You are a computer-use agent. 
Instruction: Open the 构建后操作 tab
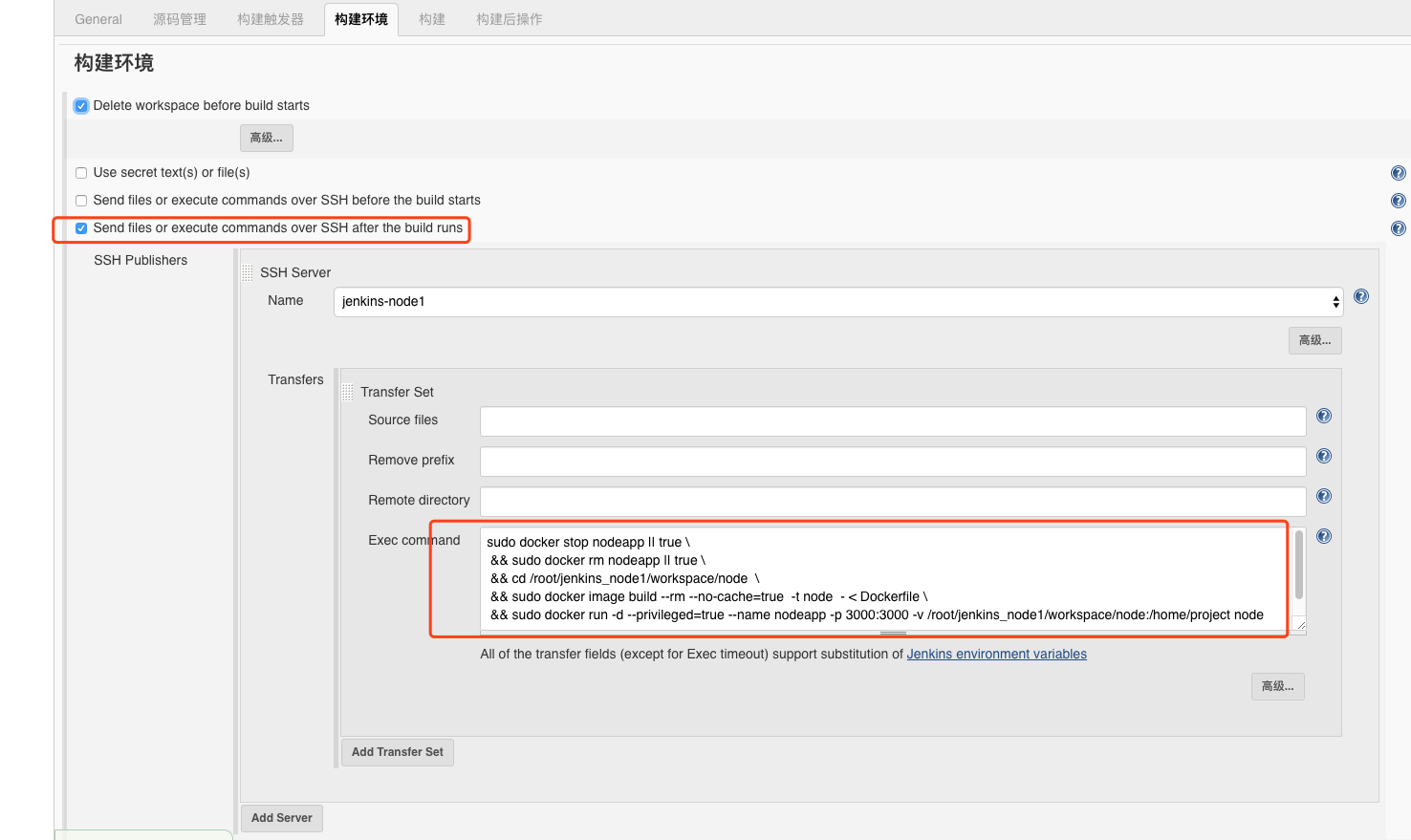tap(510, 19)
